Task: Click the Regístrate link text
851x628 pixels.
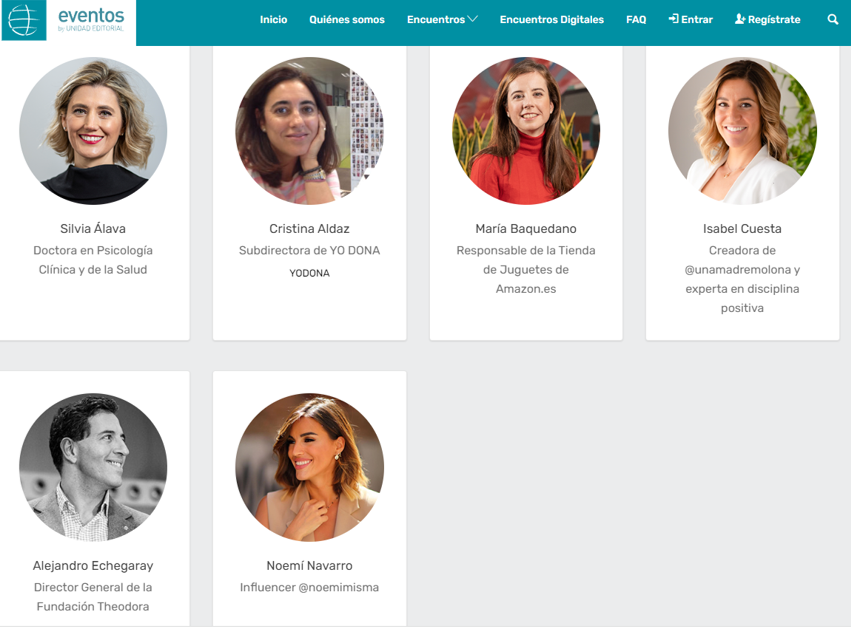Action: (774, 20)
